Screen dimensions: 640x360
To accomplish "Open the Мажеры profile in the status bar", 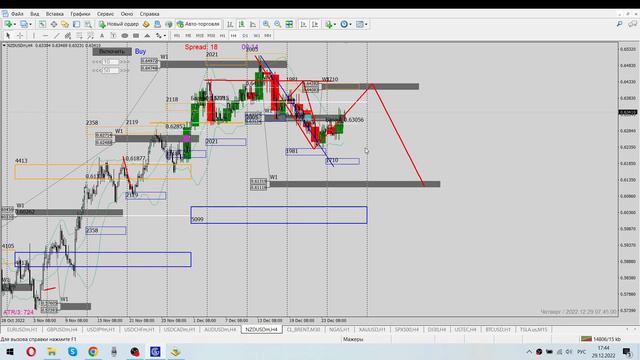I will point(353,339).
